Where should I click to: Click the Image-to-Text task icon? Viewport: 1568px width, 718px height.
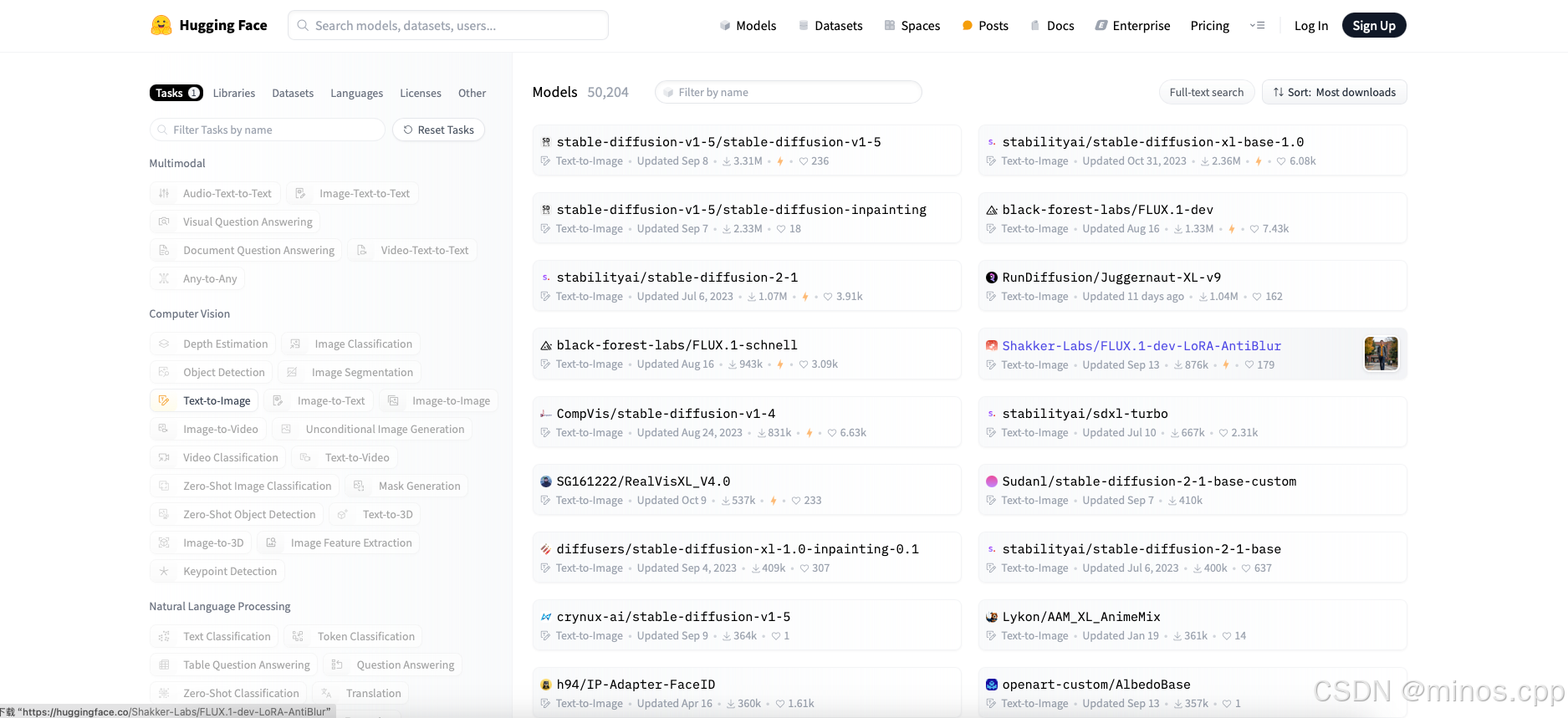278,400
